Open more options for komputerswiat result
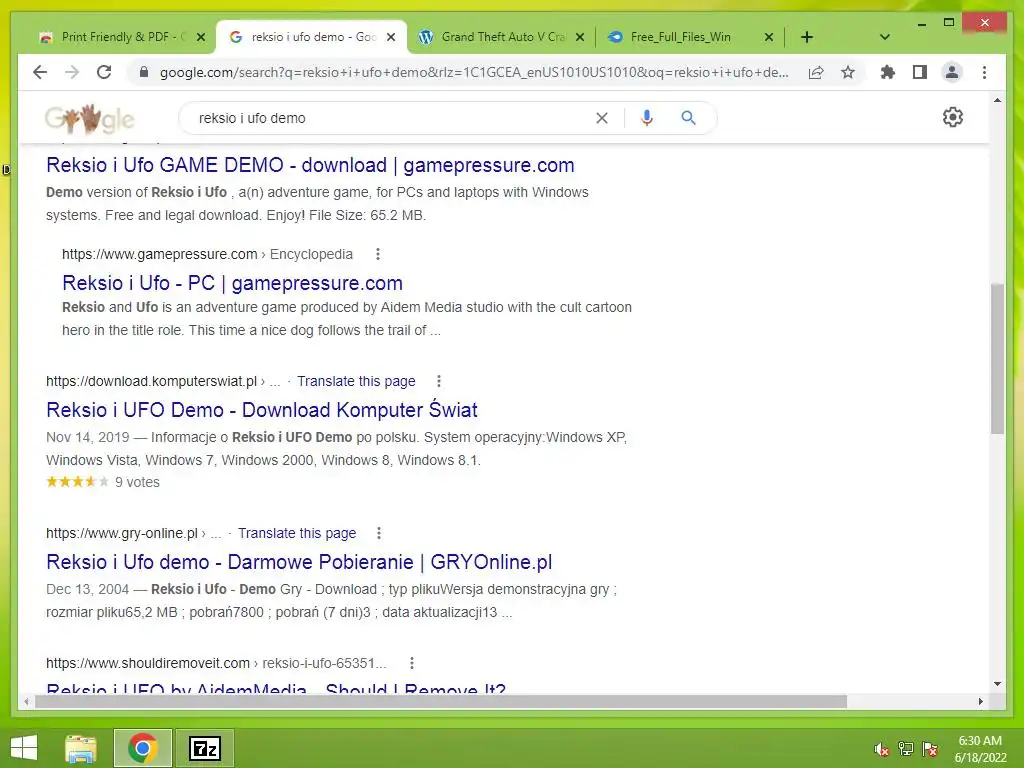Viewport: 1024px width, 768px height. point(439,381)
